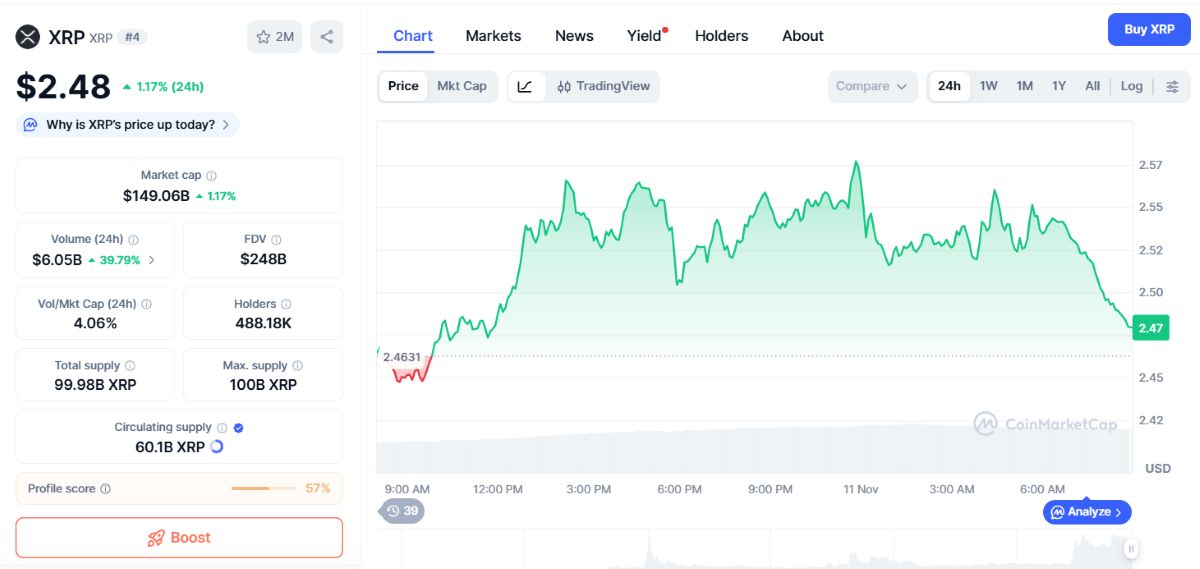Click the #4 rank badge
1200x569 pixels.
[x=131, y=37]
